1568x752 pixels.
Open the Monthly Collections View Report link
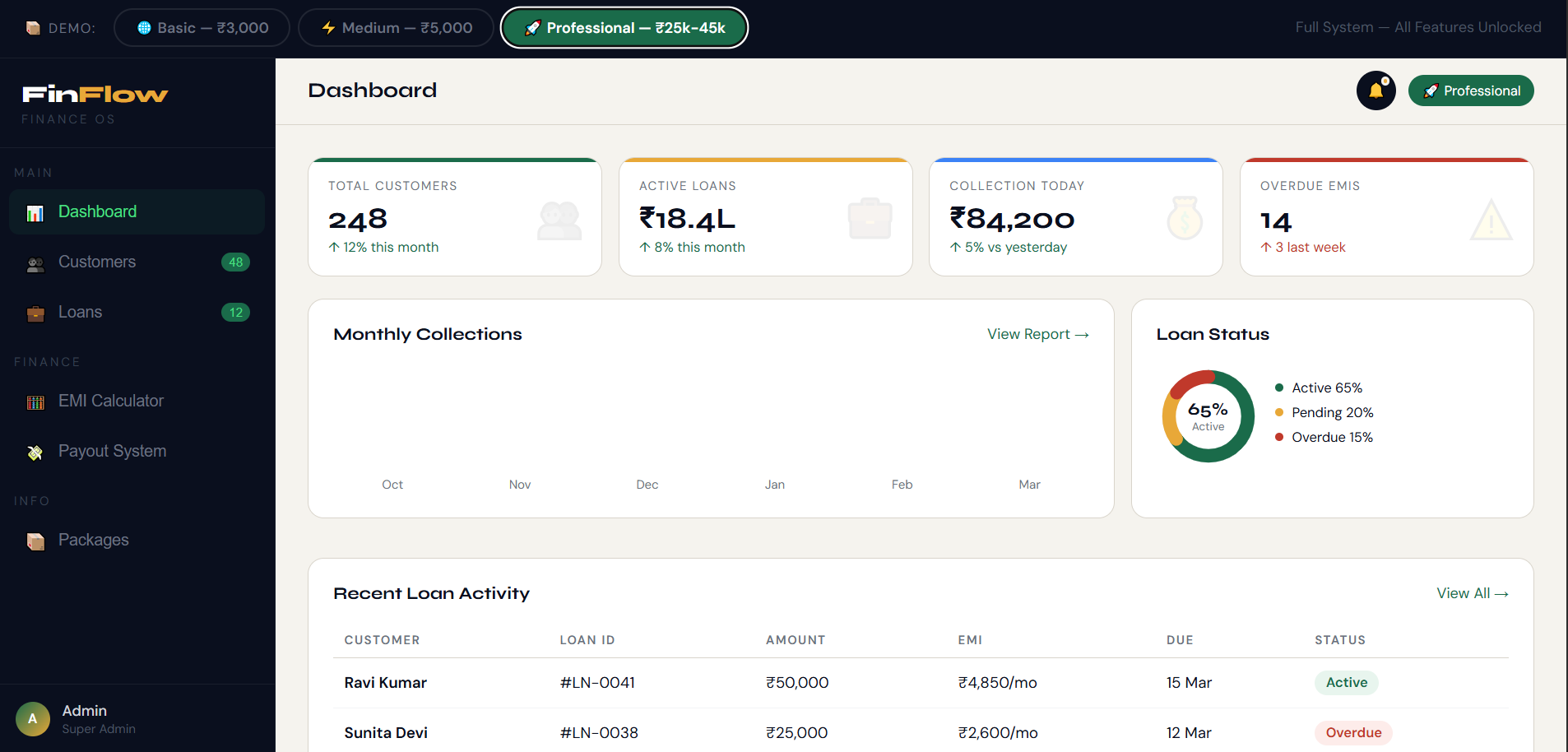click(1038, 334)
